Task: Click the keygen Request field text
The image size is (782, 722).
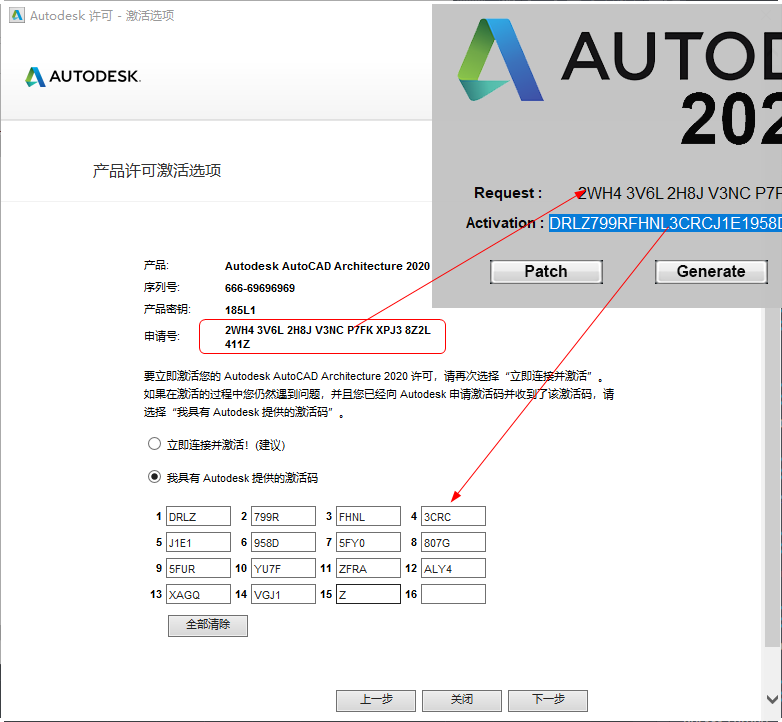Action: 680,193
